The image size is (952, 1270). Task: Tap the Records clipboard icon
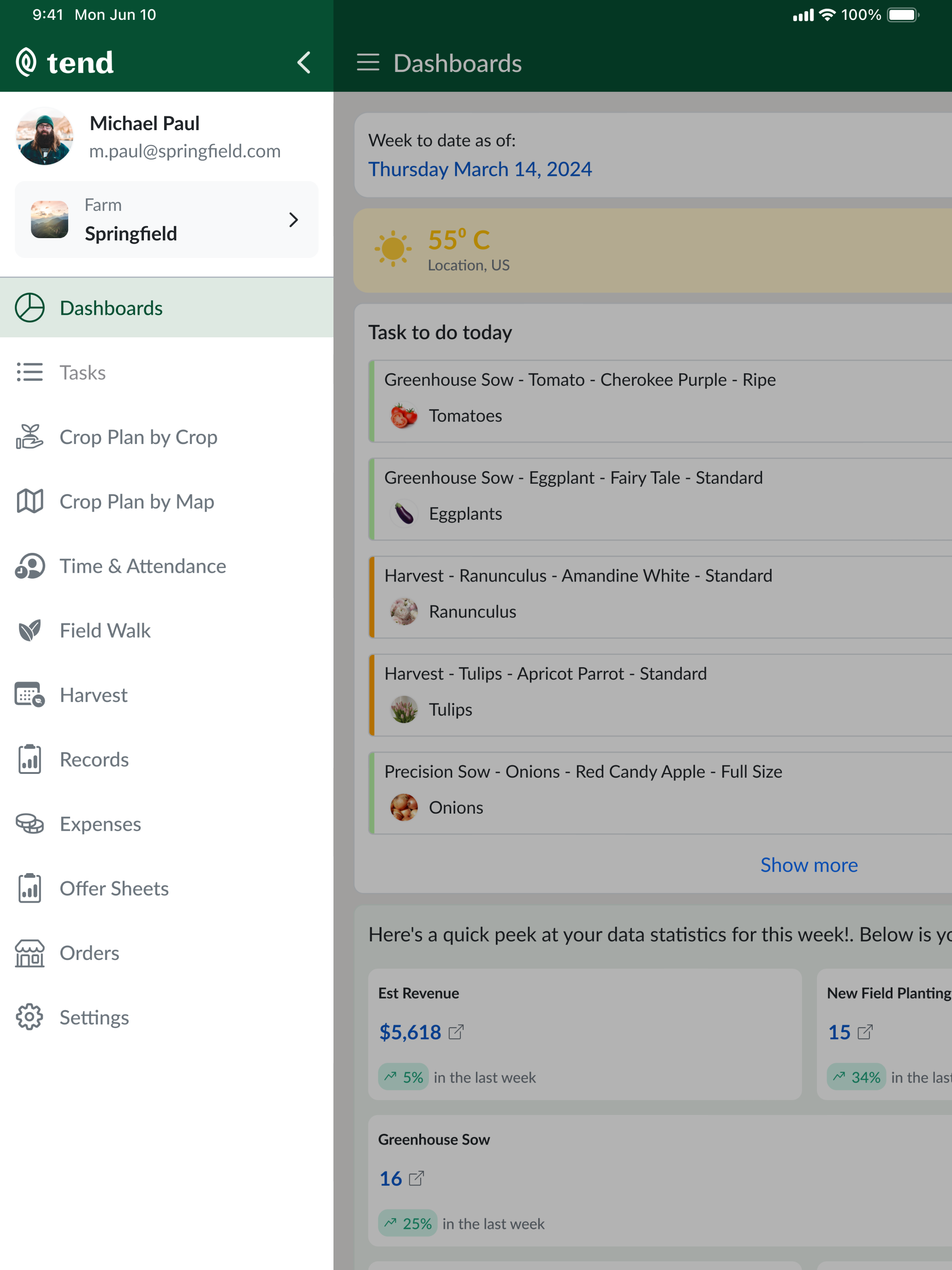tap(30, 759)
